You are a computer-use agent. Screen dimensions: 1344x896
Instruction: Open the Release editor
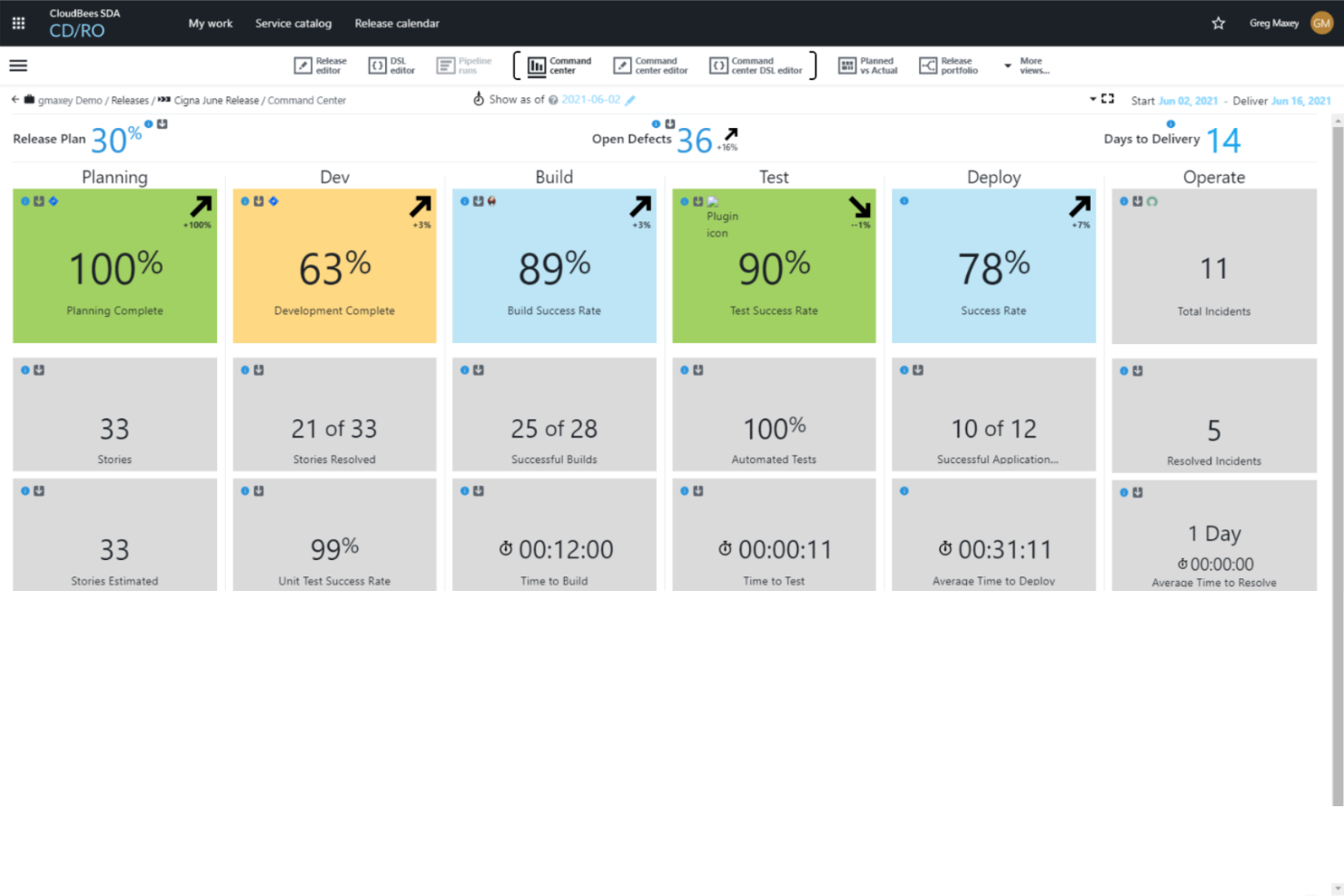[320, 64]
